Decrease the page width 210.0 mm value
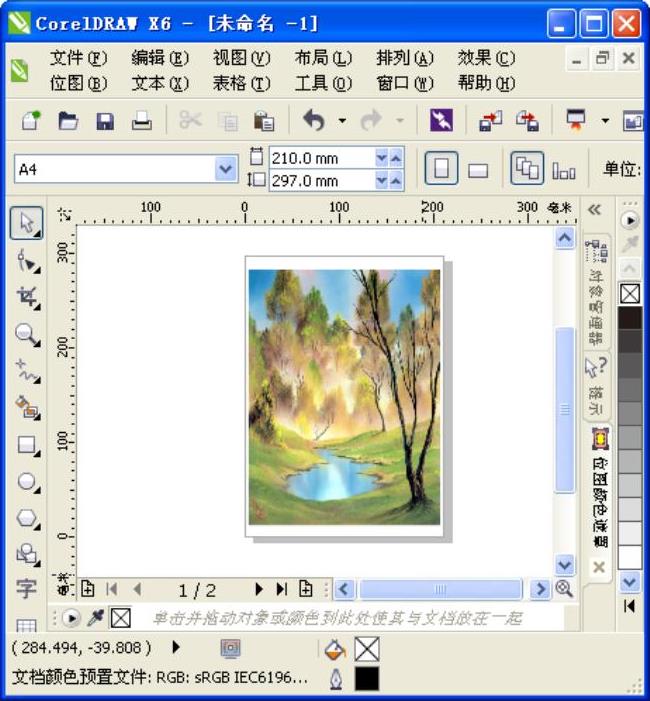 click(x=381, y=158)
